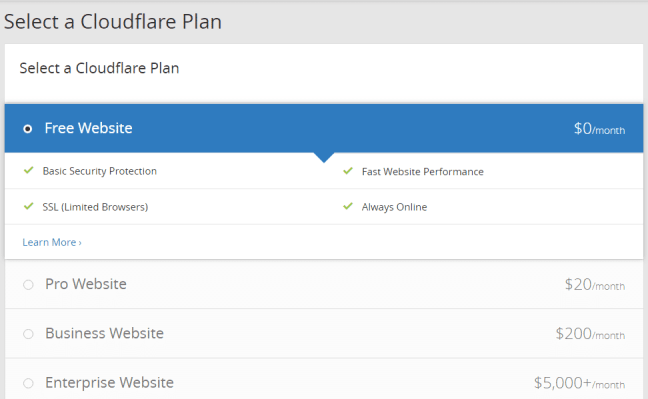The image size is (648, 399).
Task: Click the Basic Security Protection checkmark icon
Action: click(29, 170)
